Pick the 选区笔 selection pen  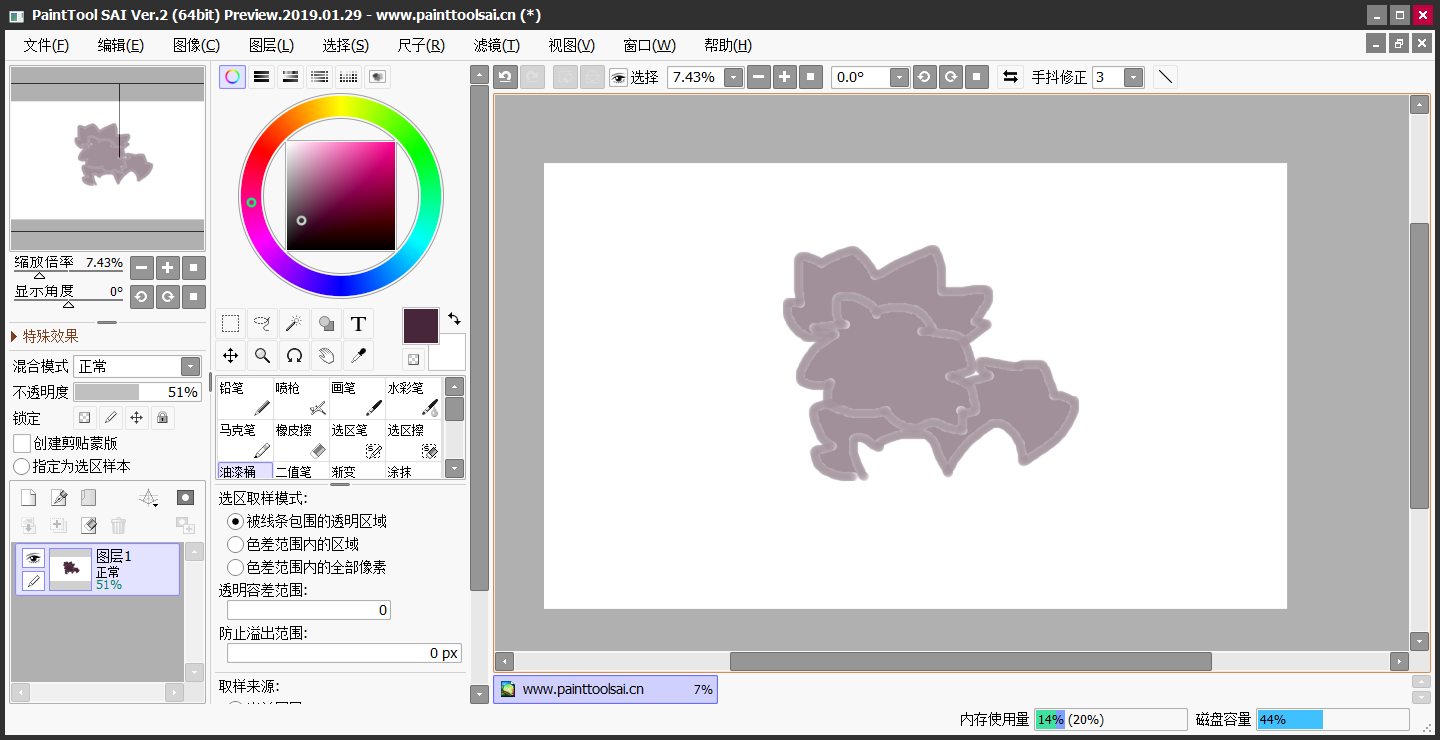(357, 440)
